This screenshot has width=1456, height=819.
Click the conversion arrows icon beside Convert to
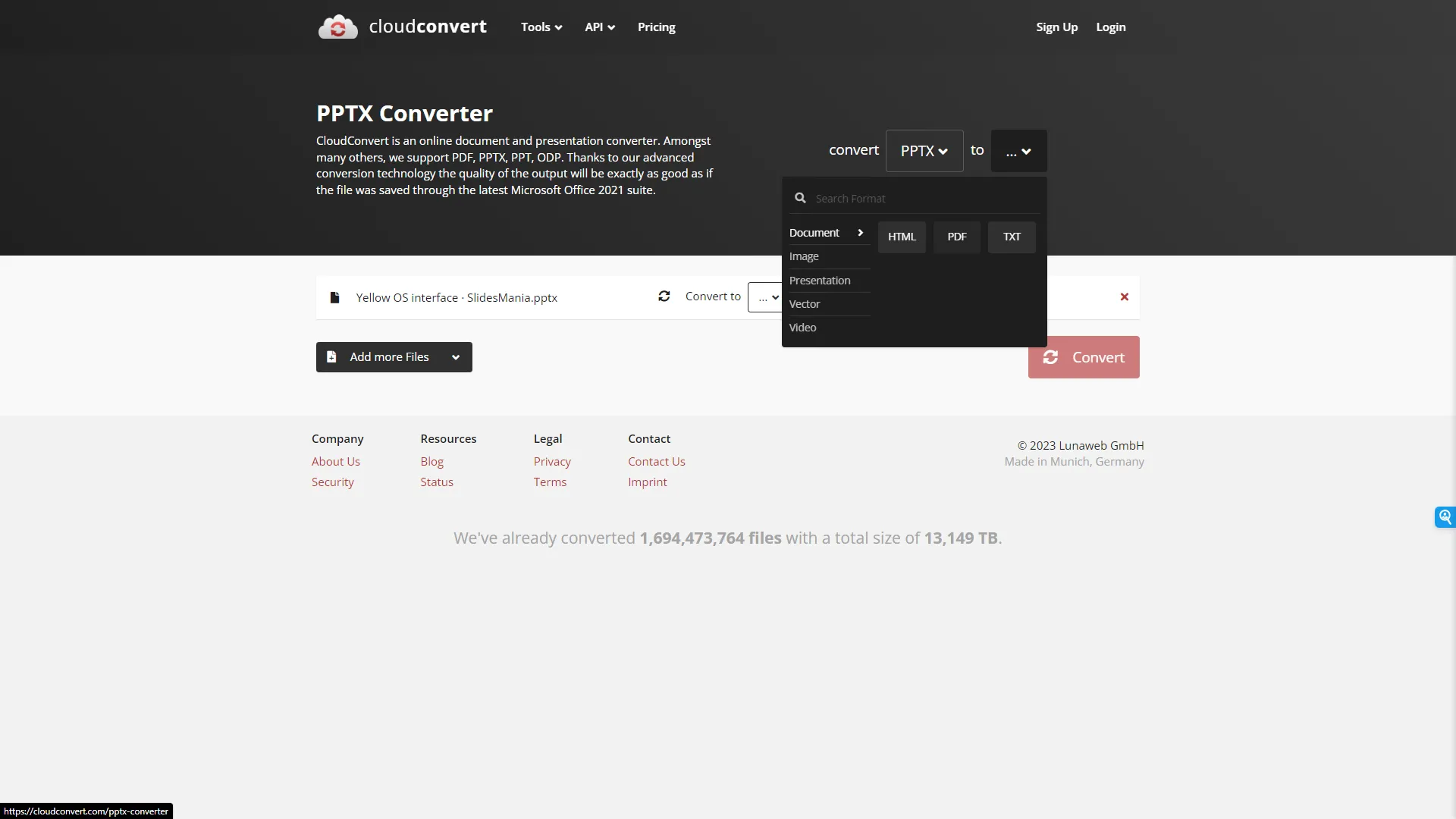click(664, 296)
